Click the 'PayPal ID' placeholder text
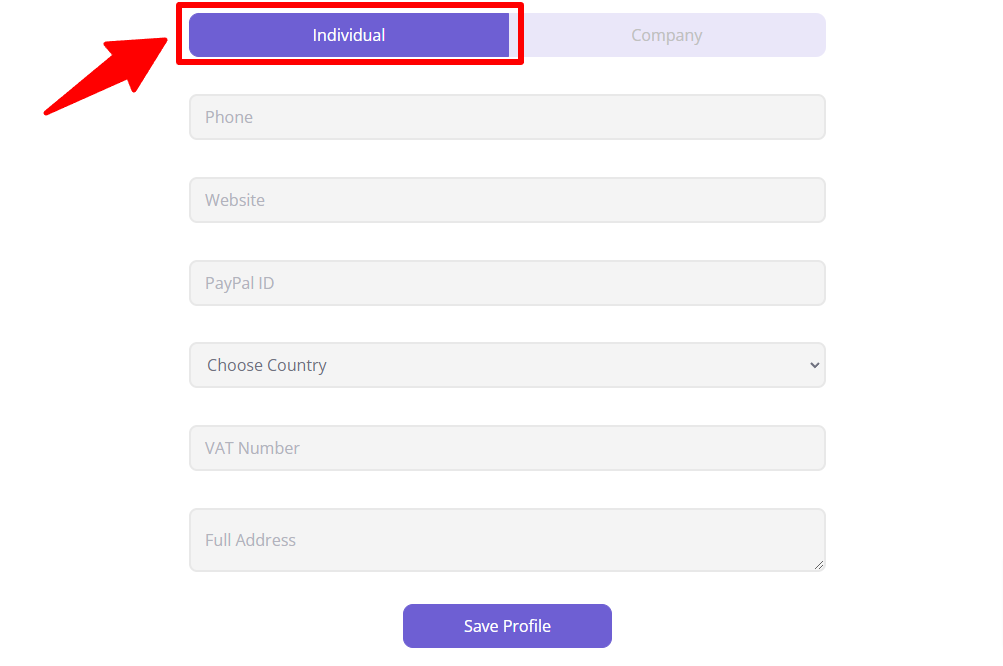 click(x=239, y=283)
